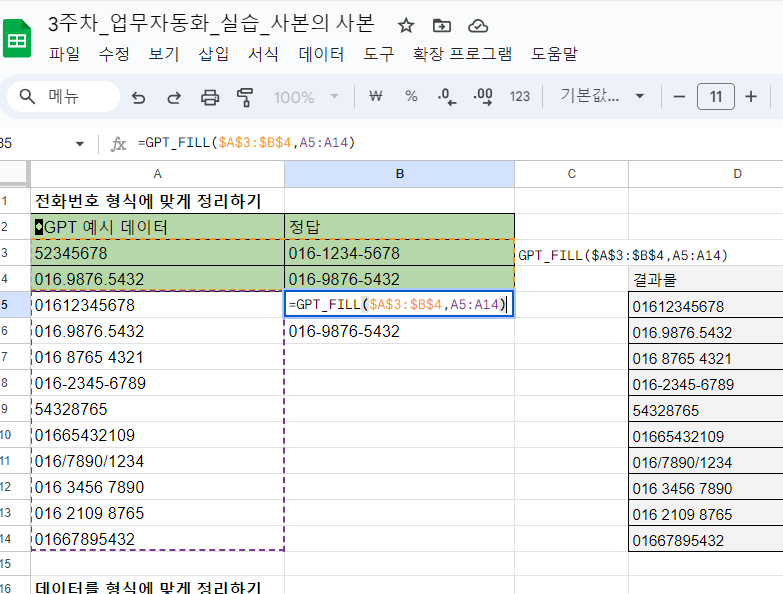783x594 pixels.
Task: Click cell A8 with 016-2345-6789
Action: click(x=157, y=383)
